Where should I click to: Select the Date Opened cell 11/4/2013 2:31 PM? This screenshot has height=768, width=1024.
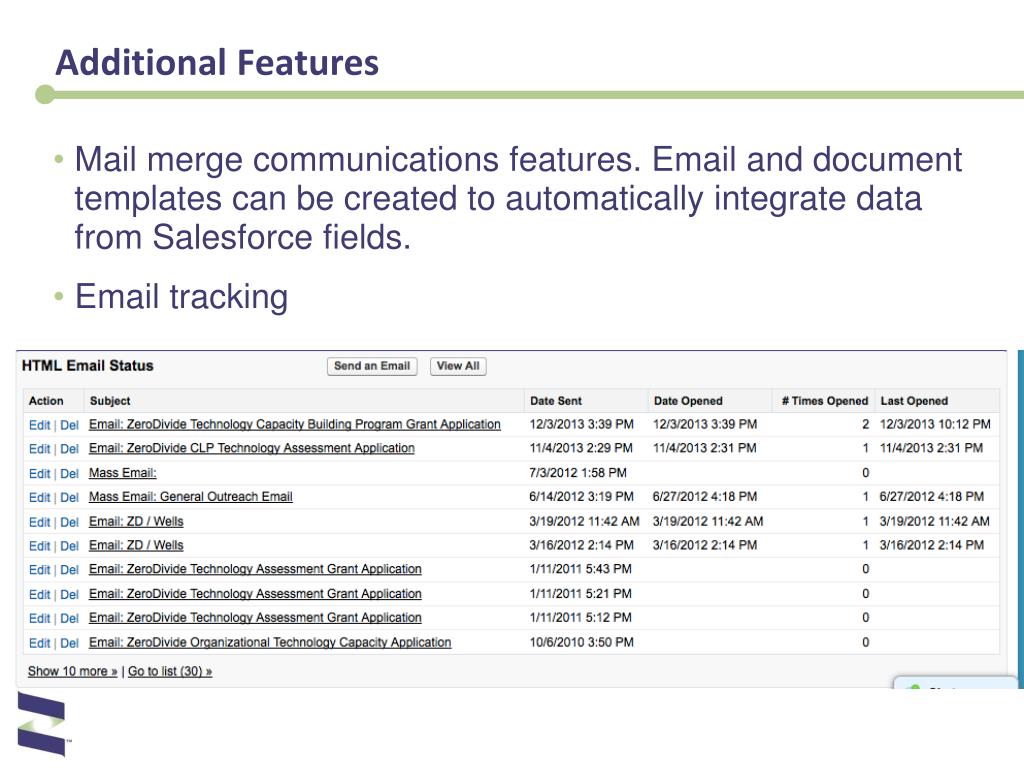(x=705, y=449)
